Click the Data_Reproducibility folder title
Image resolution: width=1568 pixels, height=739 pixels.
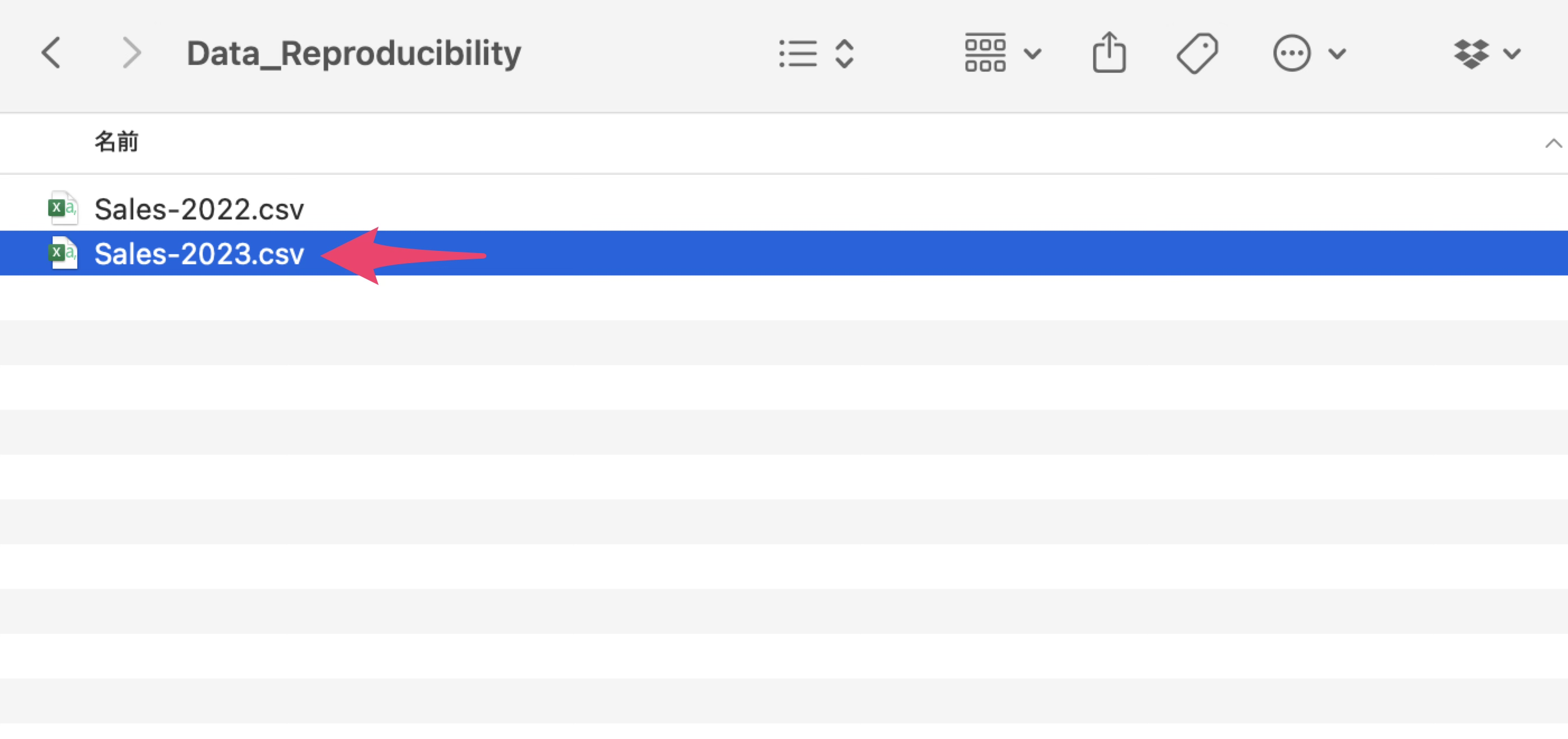tap(354, 53)
